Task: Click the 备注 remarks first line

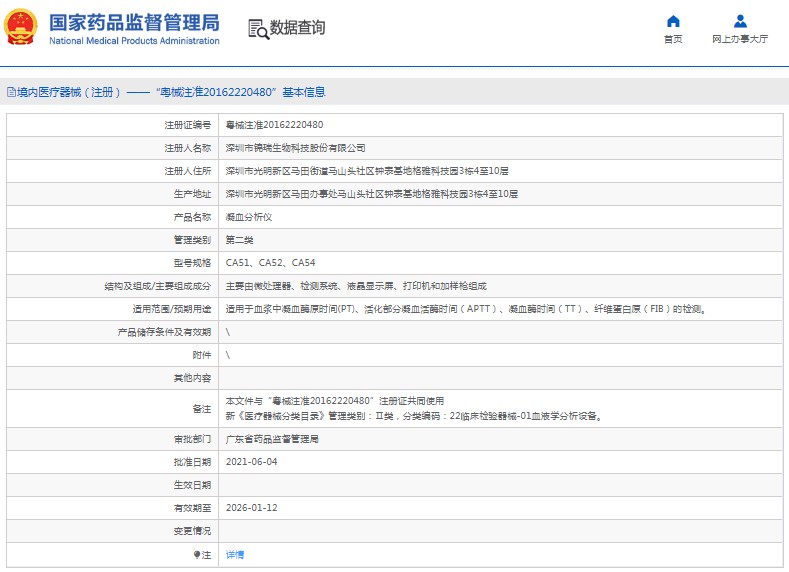Action: pyautogui.click(x=335, y=401)
